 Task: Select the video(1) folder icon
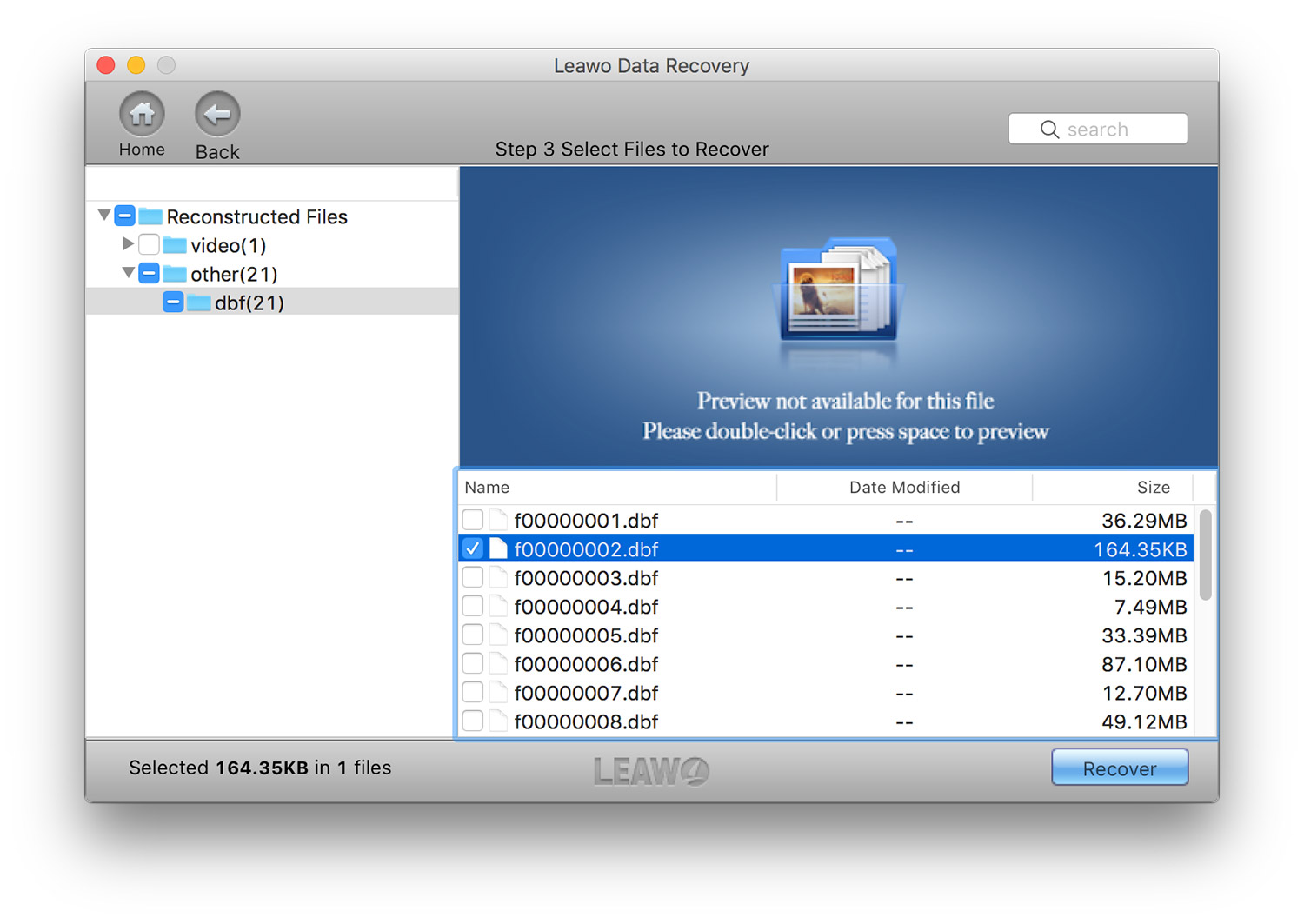[175, 245]
